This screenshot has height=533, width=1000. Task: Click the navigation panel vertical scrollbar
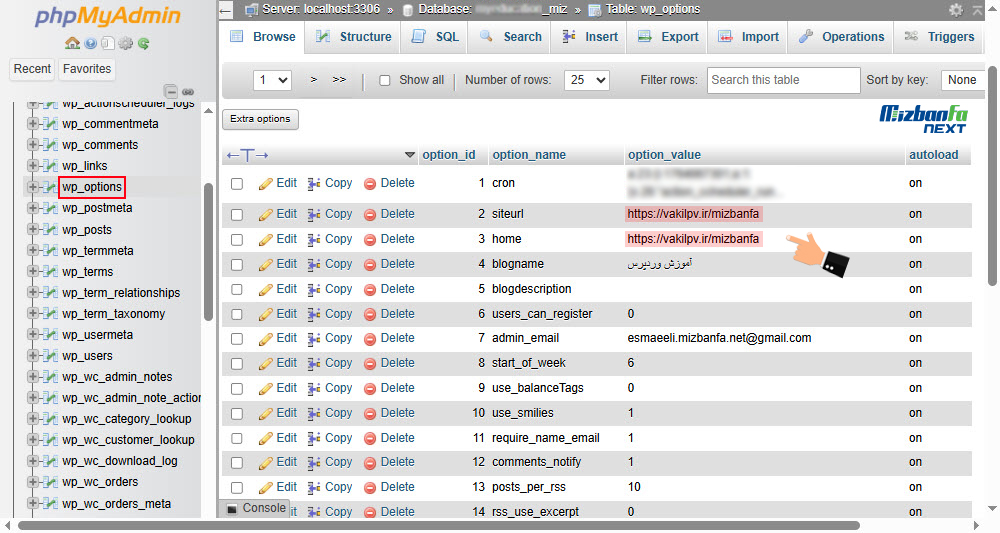click(x=208, y=252)
